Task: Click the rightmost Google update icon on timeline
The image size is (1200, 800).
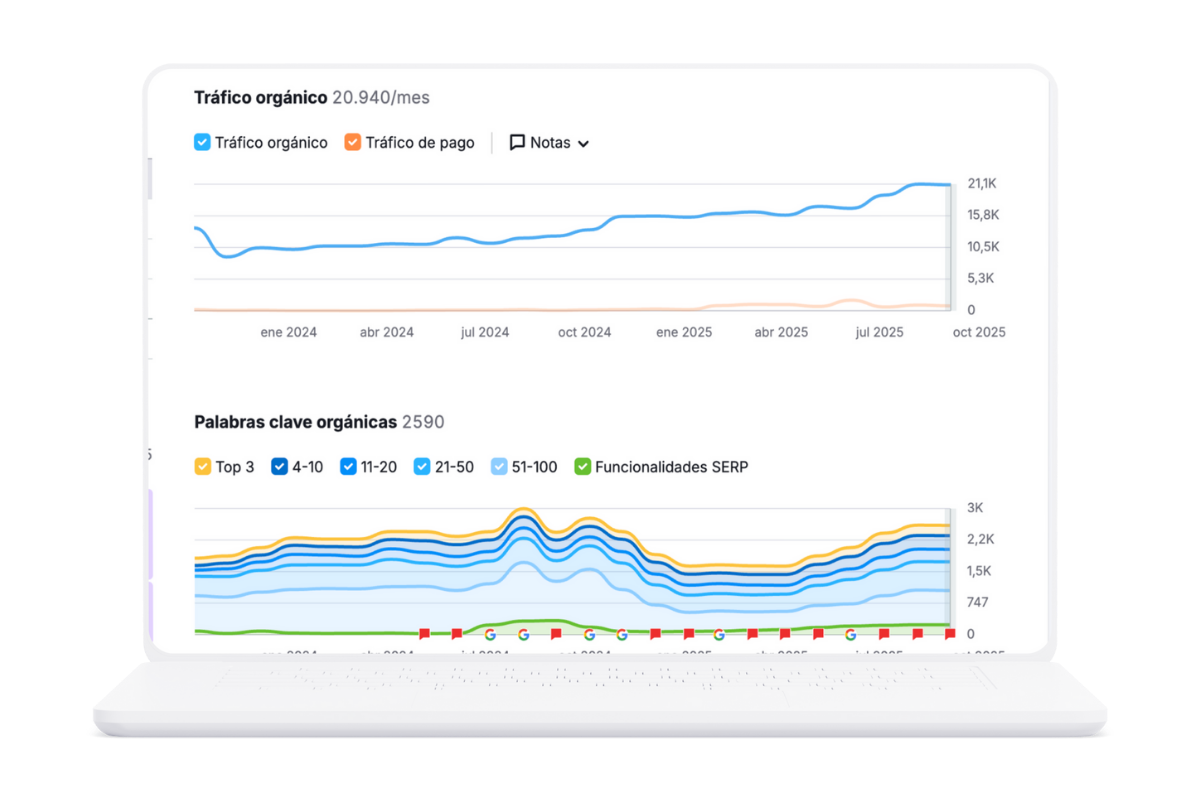Action: point(850,634)
